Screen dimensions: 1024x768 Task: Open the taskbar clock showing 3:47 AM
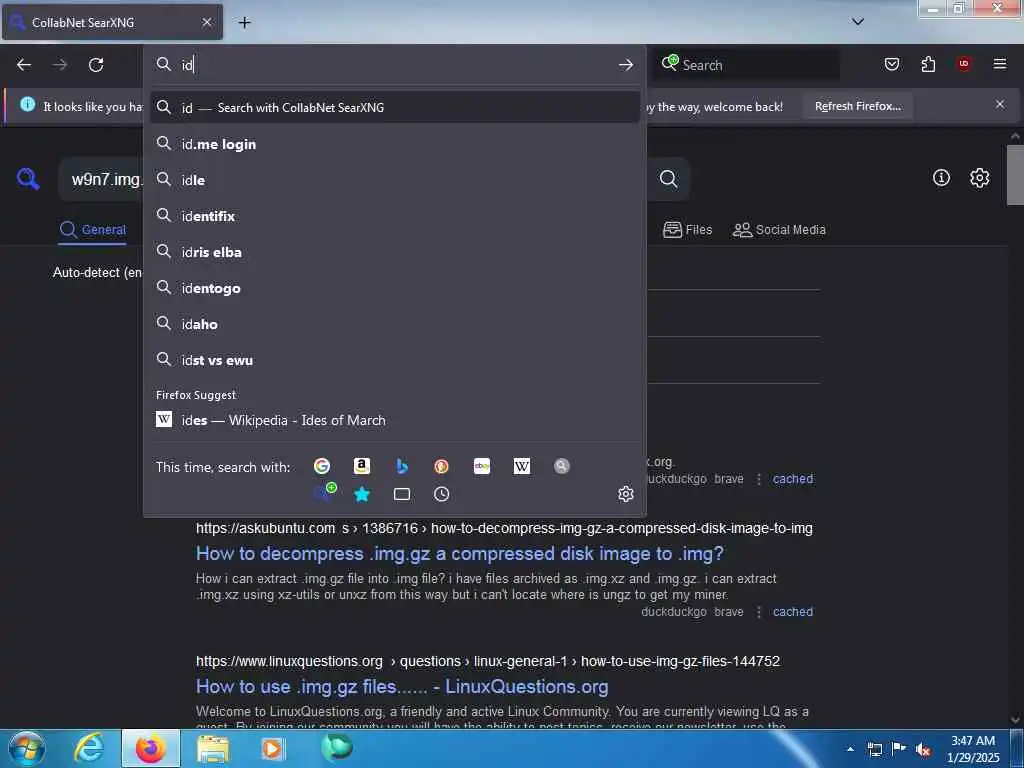point(973,749)
